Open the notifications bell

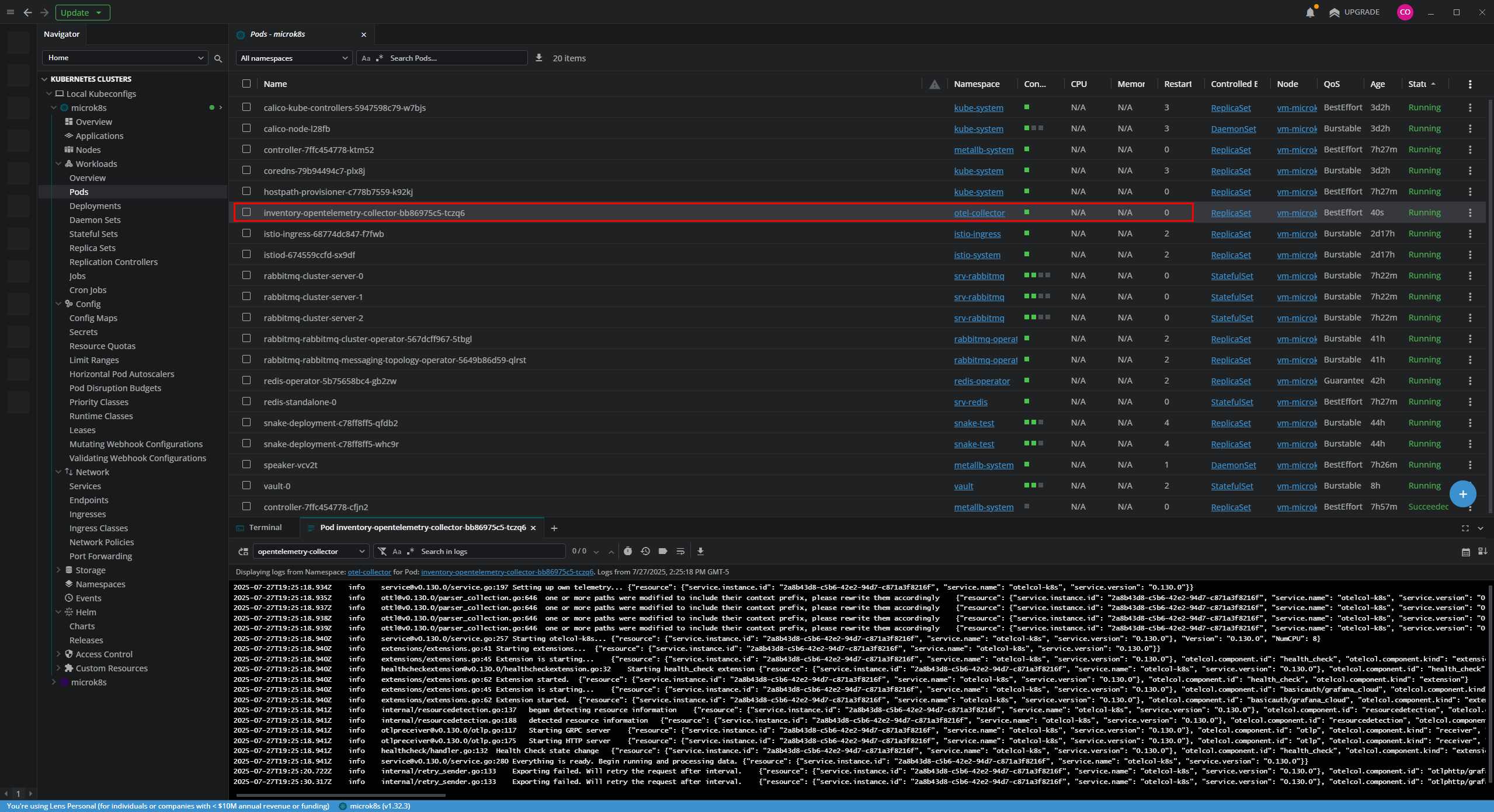1310,12
